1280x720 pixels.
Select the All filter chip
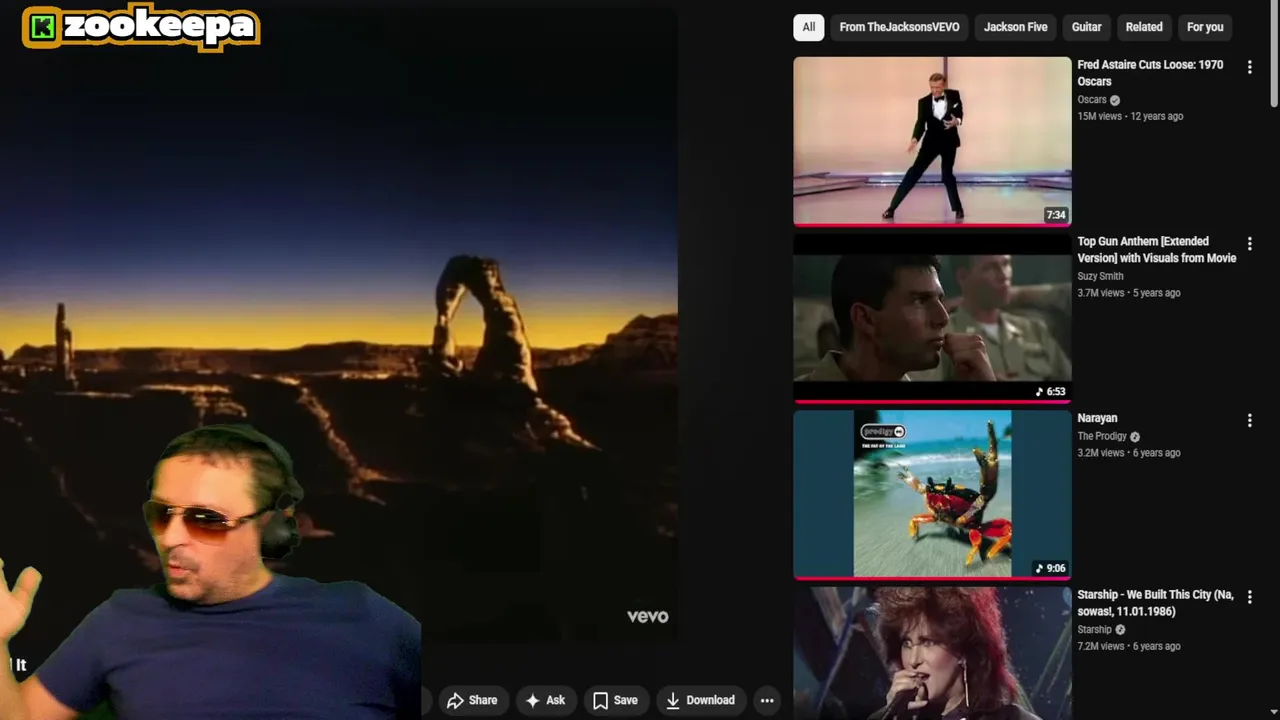808,27
